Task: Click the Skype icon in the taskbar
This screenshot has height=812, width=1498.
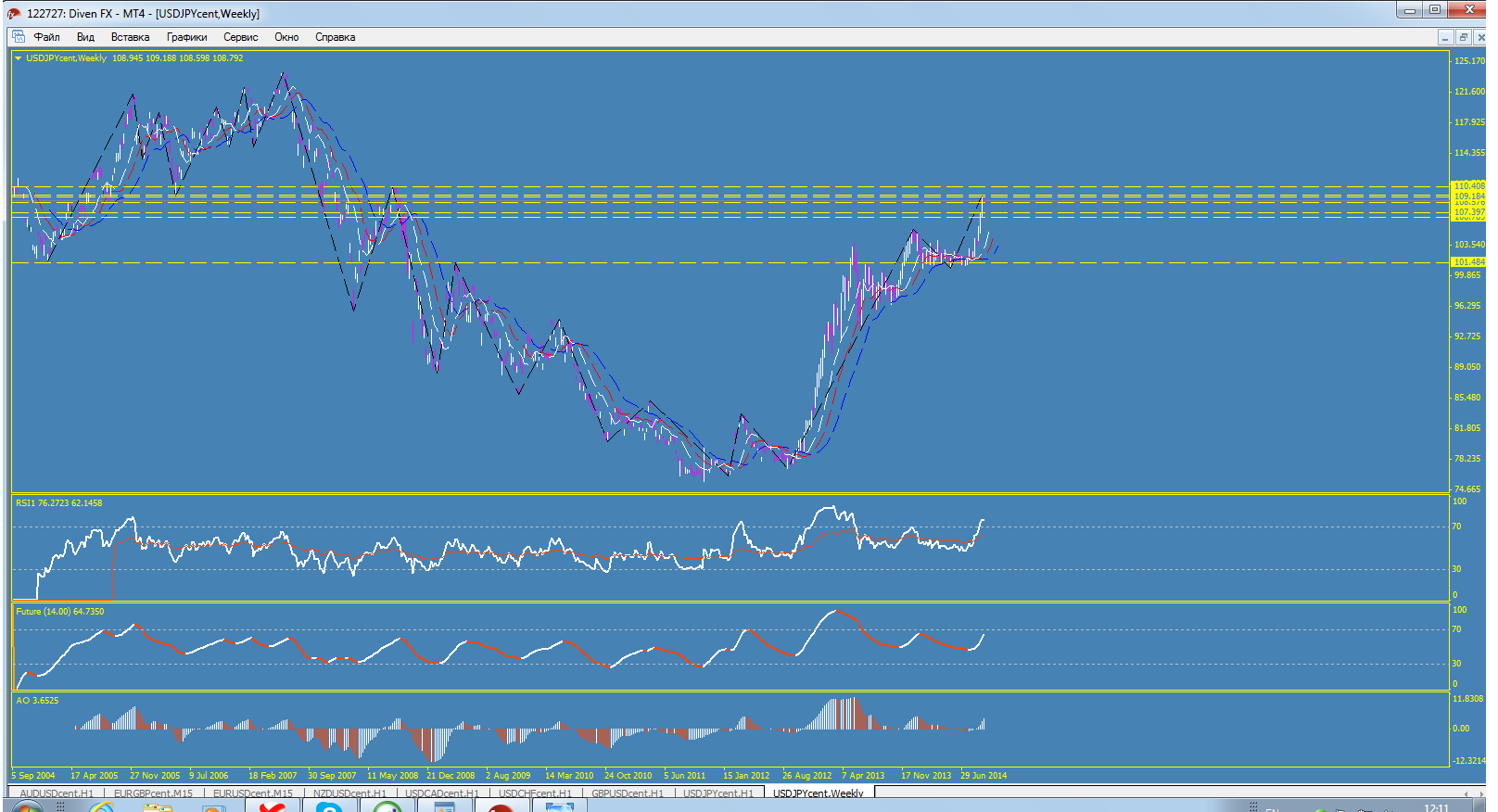Action: (x=328, y=807)
